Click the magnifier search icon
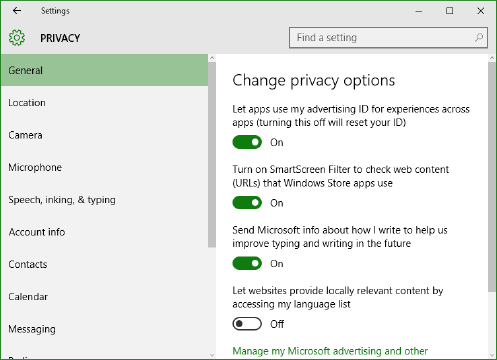497x360 pixels. 479,37
